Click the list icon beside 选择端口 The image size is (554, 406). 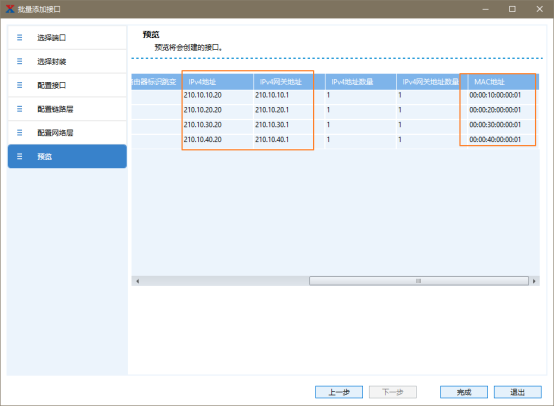[19, 37]
